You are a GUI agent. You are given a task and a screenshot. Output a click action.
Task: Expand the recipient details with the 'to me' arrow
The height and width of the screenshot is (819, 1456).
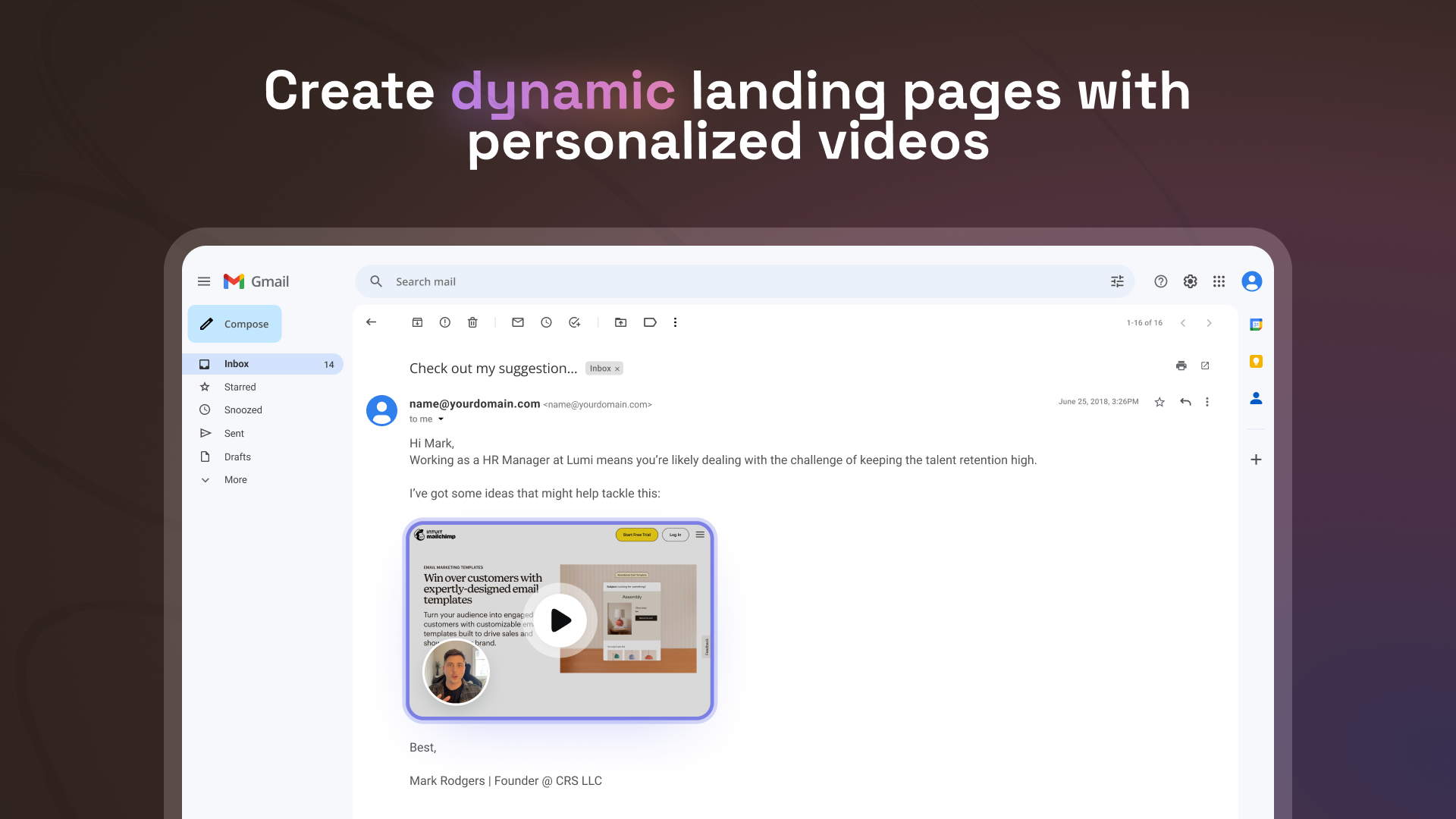[441, 419]
